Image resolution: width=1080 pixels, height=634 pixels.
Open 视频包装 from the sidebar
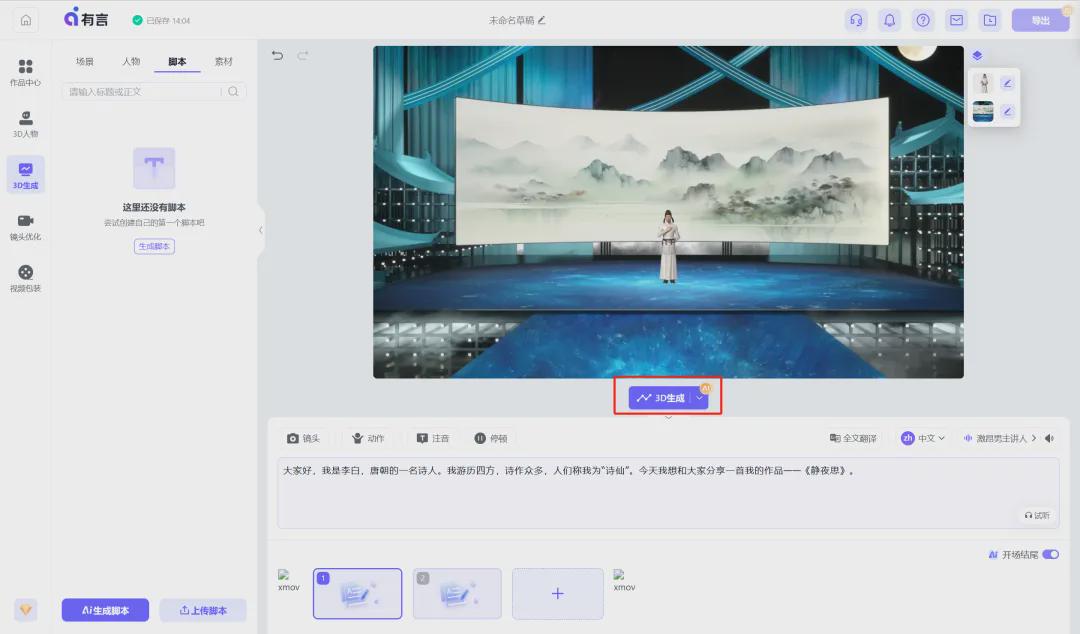26,277
